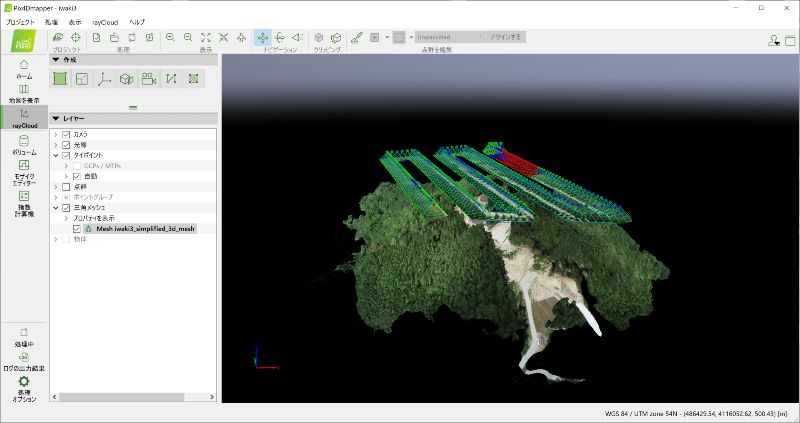Open the ヘルプ (Help) menu
Screen dimensions: 800x423
tap(137, 21)
